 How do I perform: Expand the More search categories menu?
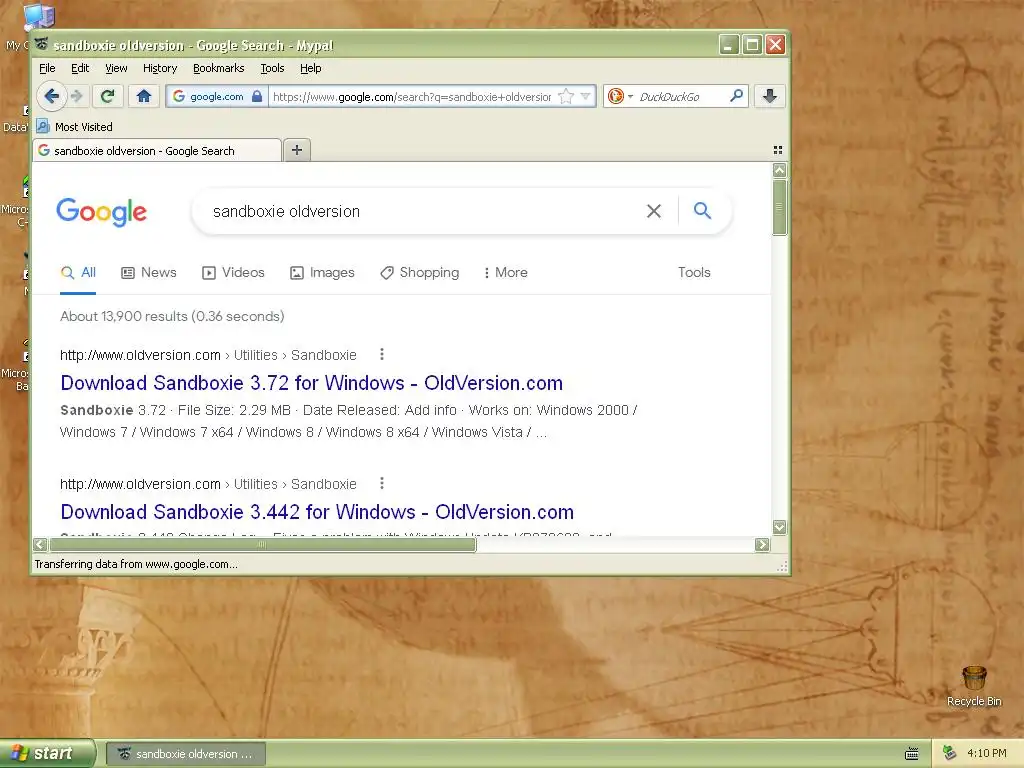505,272
